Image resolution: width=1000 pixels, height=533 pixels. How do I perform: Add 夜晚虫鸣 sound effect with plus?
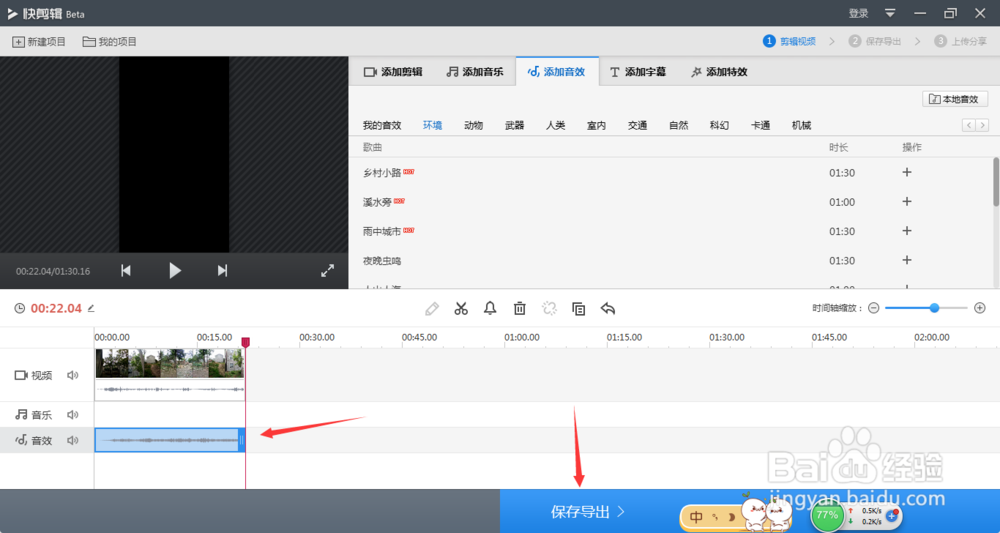(x=907, y=260)
